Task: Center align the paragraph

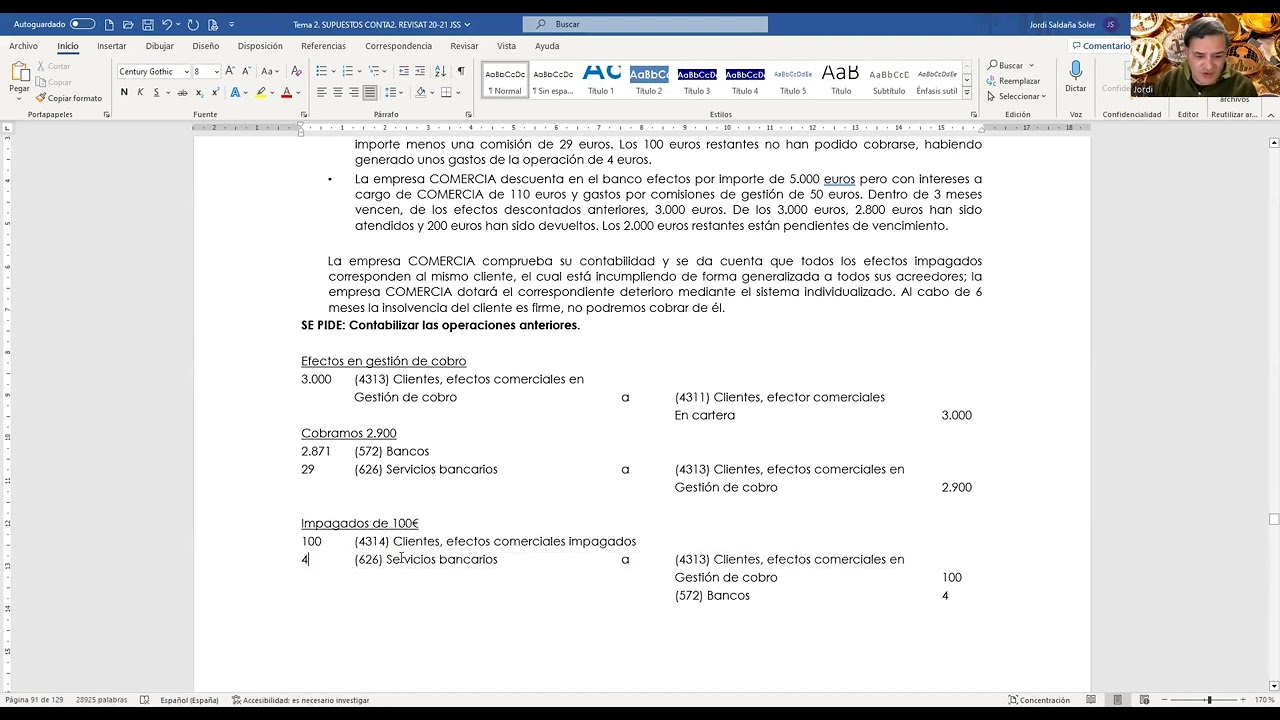Action: coord(338,92)
